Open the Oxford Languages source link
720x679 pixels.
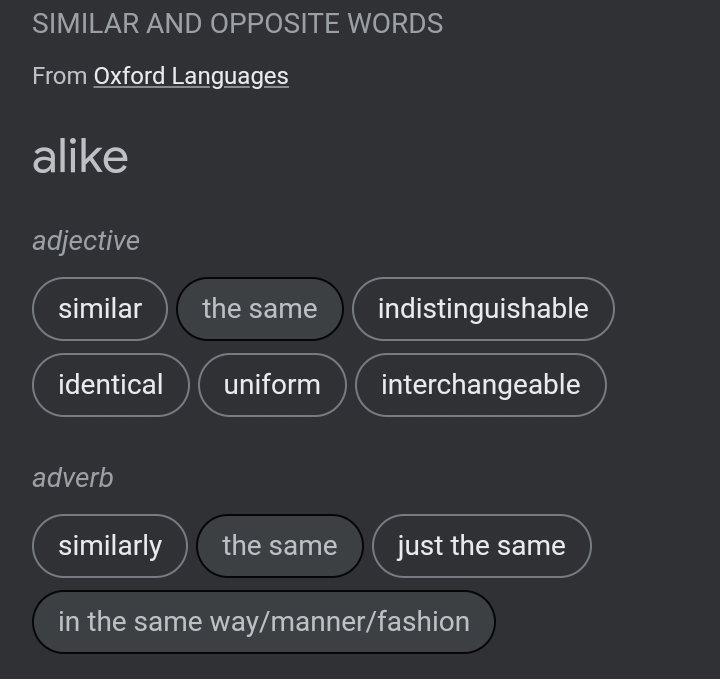(x=191, y=76)
